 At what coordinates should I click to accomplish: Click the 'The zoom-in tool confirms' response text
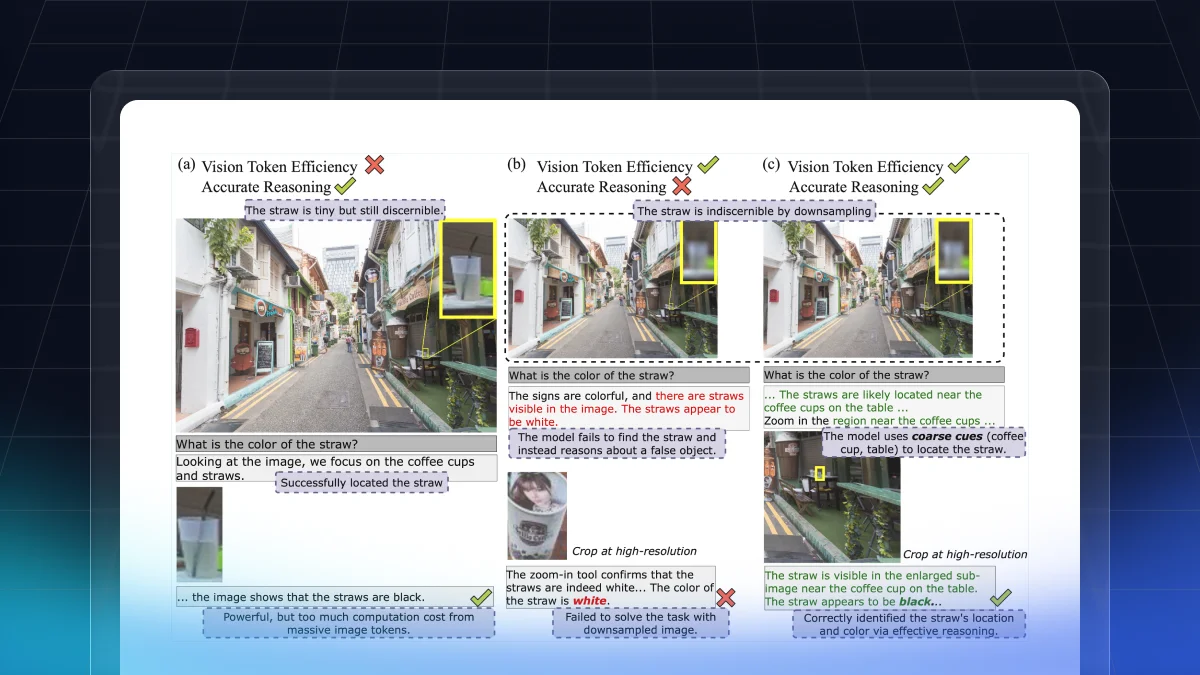pyautogui.click(x=610, y=587)
